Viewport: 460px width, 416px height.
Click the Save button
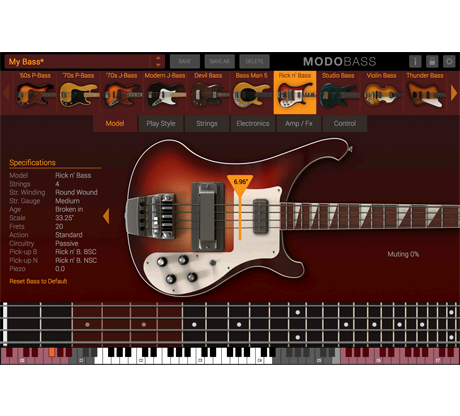click(185, 61)
